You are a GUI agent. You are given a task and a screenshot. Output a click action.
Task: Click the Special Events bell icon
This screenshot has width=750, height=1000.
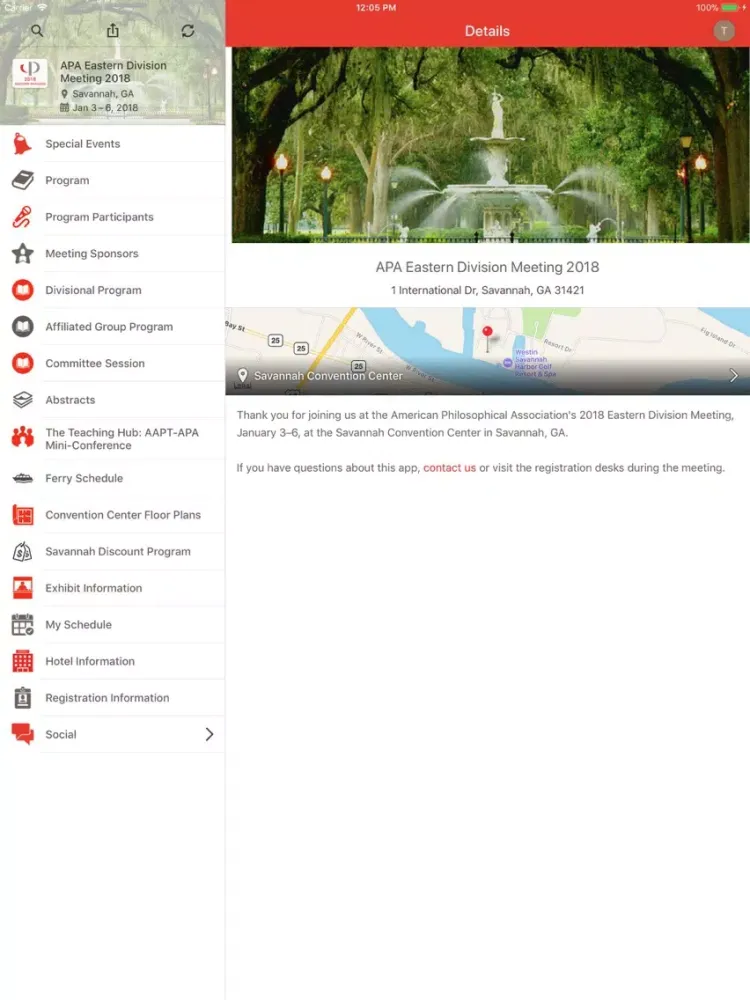22,144
